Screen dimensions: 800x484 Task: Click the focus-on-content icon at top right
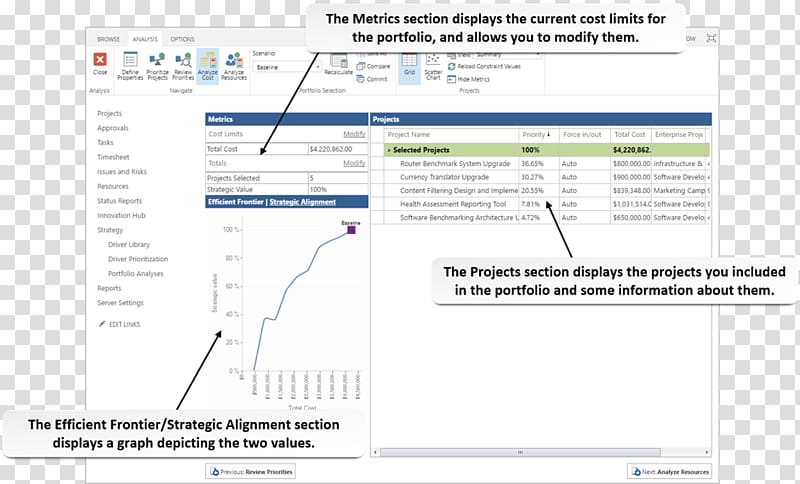(x=711, y=38)
